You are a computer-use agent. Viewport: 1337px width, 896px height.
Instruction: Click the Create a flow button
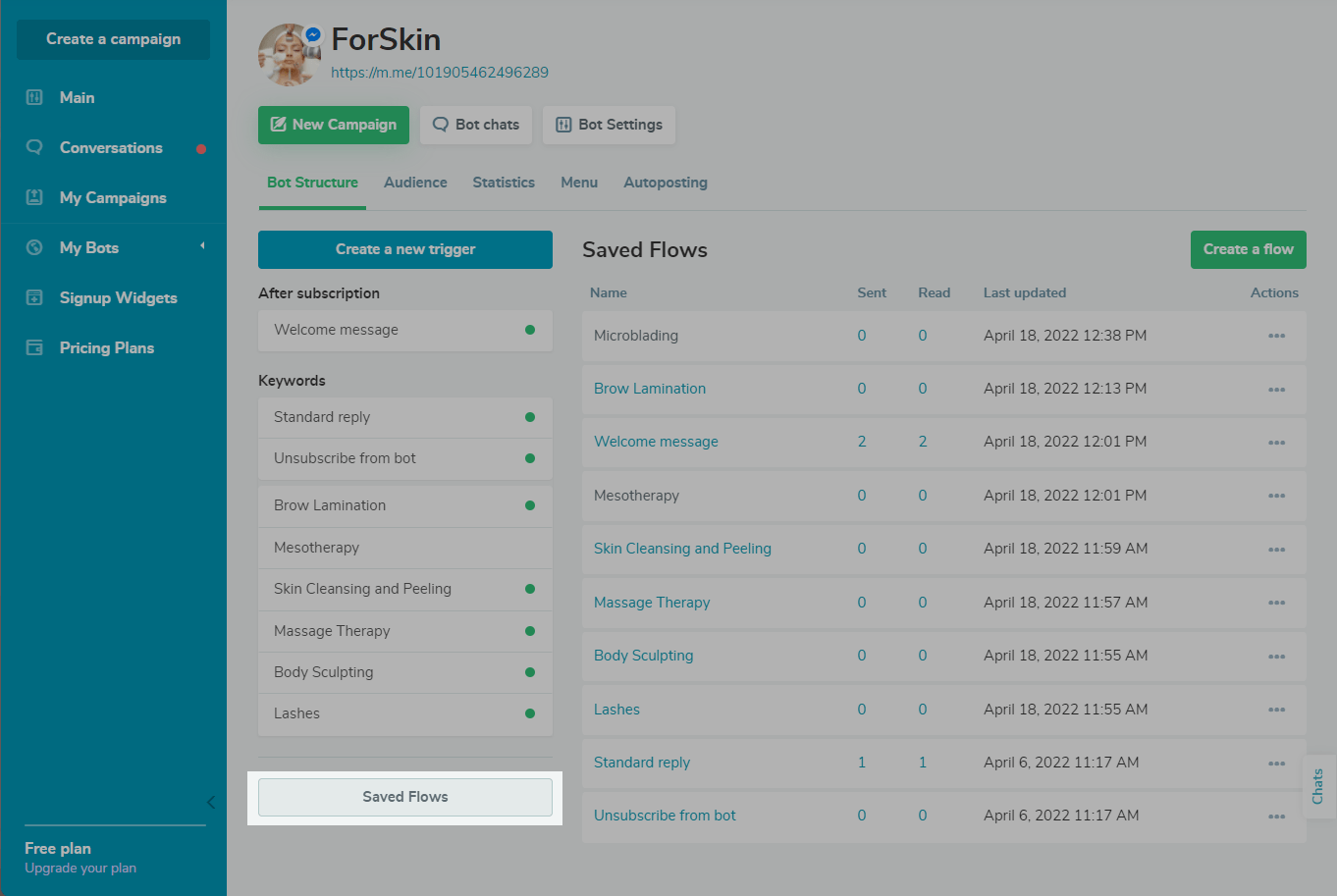click(1248, 249)
